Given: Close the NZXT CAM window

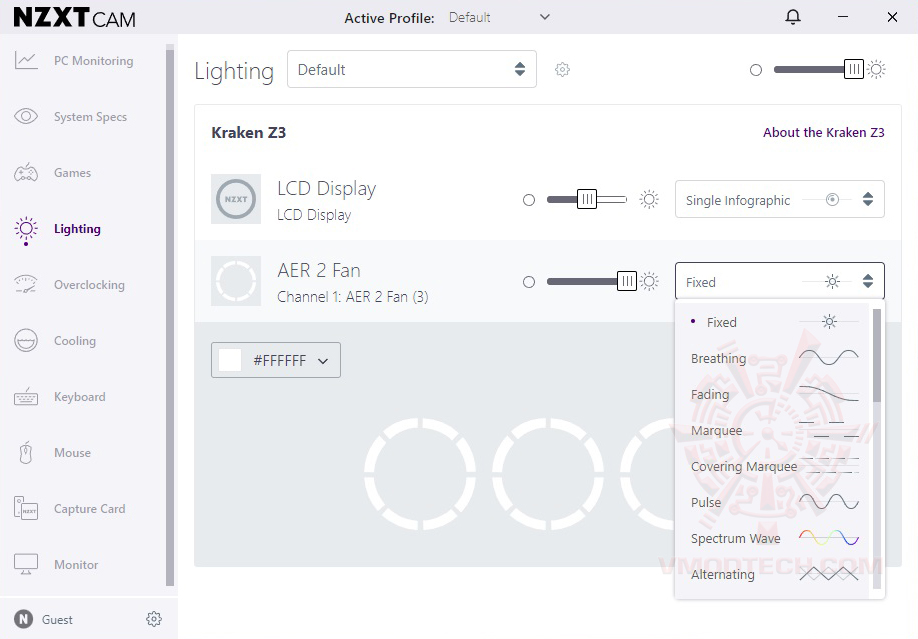Looking at the screenshot, I should coord(892,18).
